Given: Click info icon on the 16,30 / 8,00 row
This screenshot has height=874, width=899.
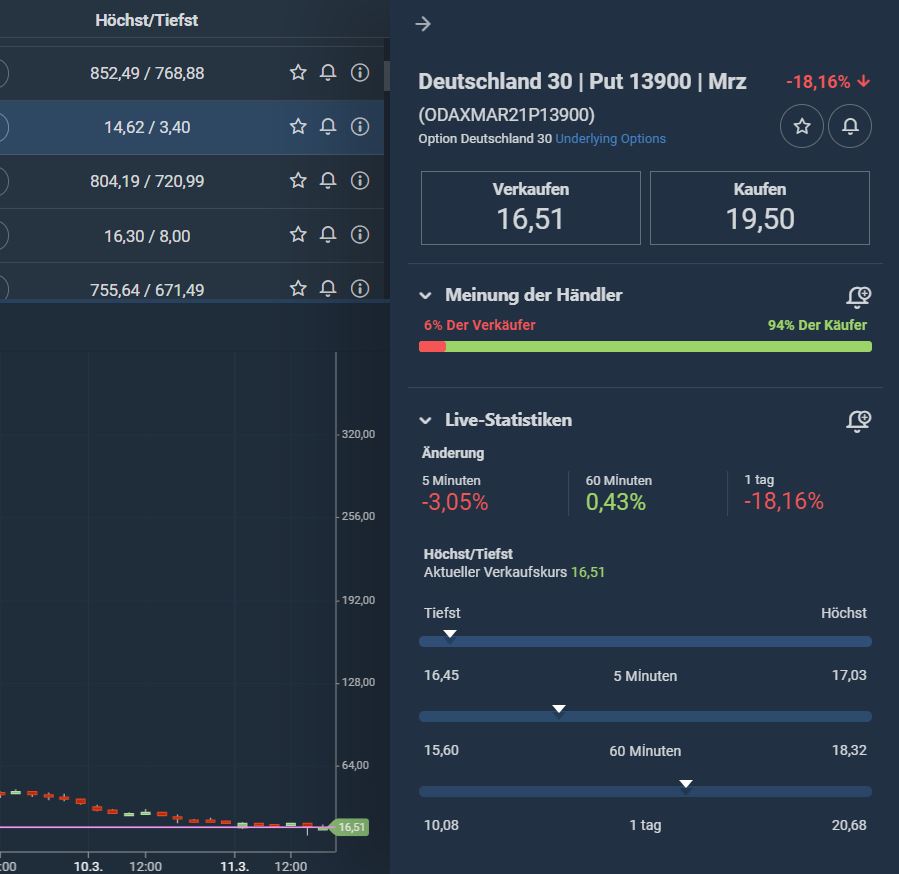Looking at the screenshot, I should point(359,235).
